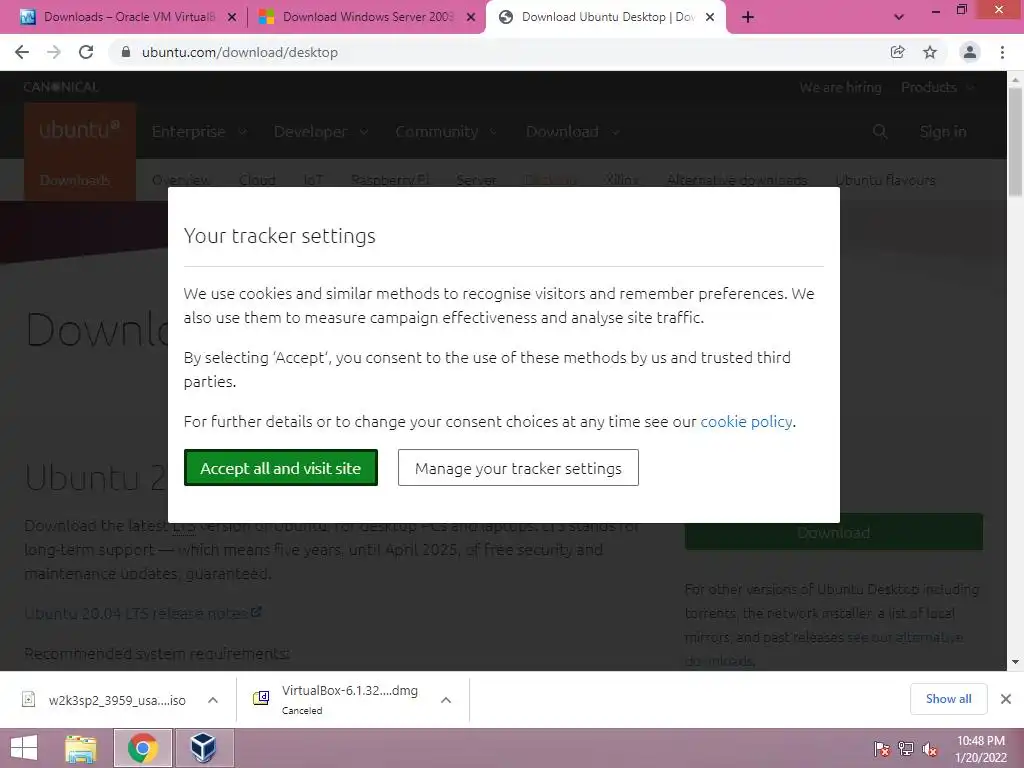Click the address bar URL field
The height and width of the screenshot is (768, 1024).
(240, 52)
